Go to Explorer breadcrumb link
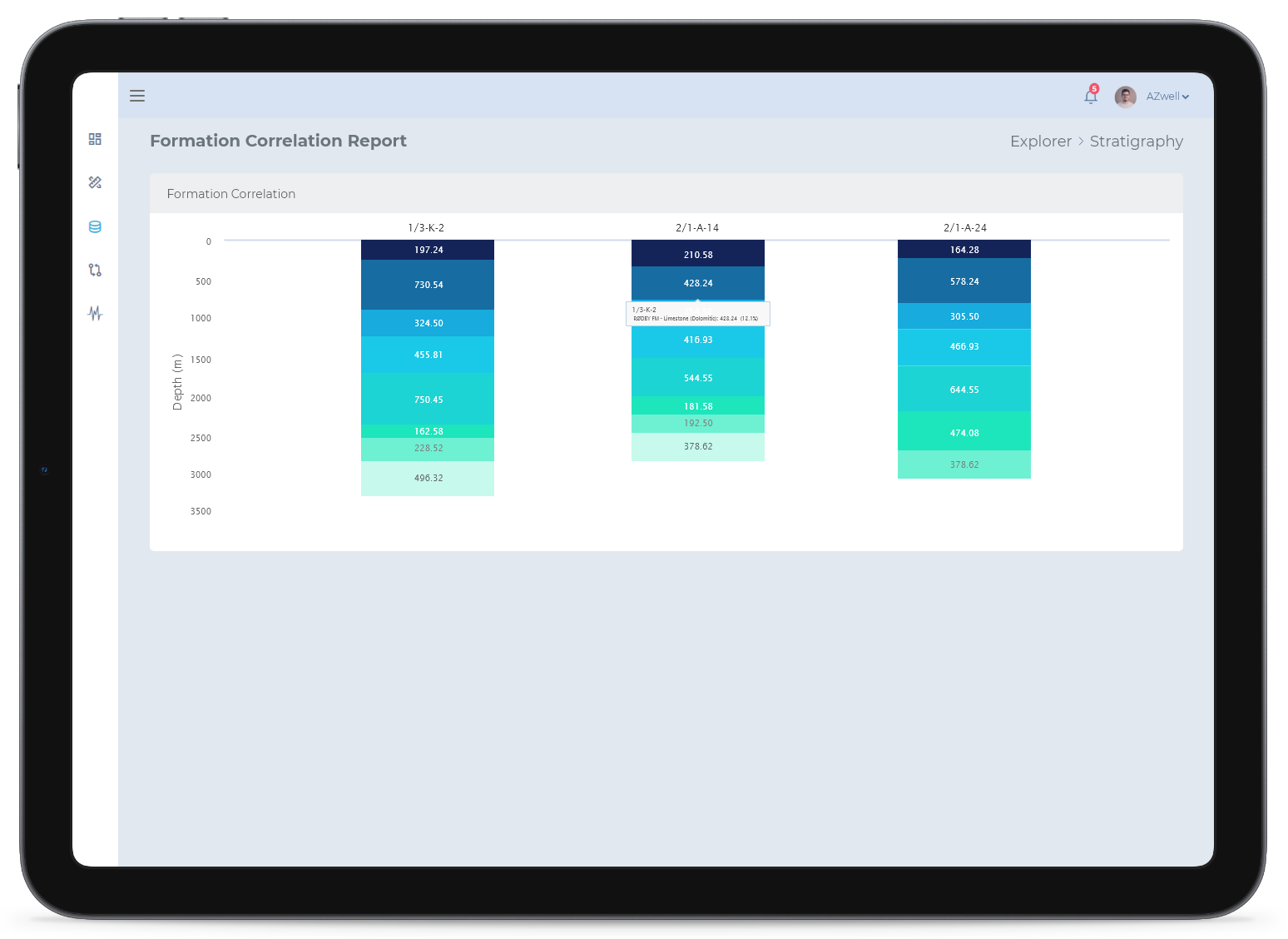 pos(1040,142)
